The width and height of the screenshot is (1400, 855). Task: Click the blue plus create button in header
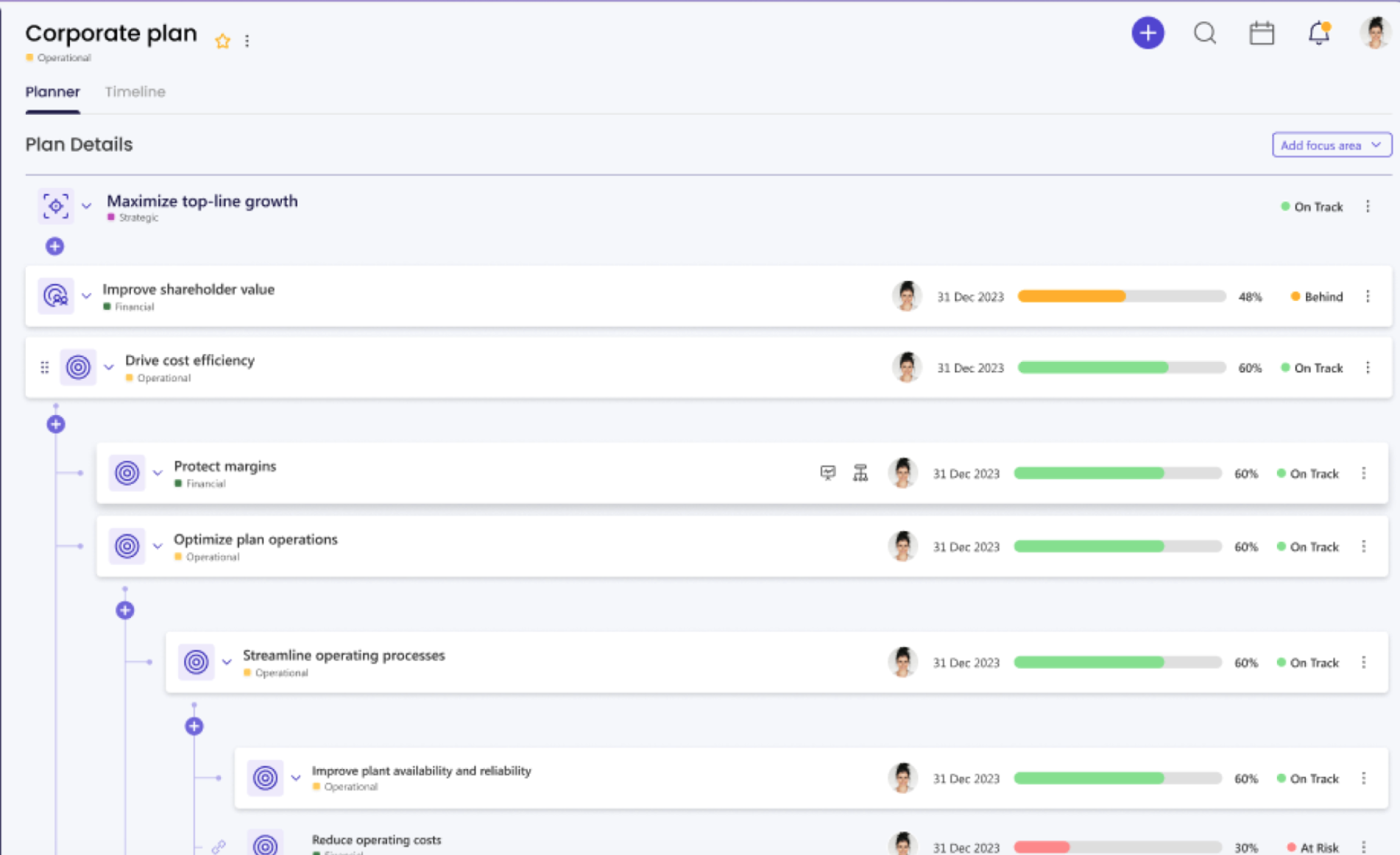pos(1148,33)
